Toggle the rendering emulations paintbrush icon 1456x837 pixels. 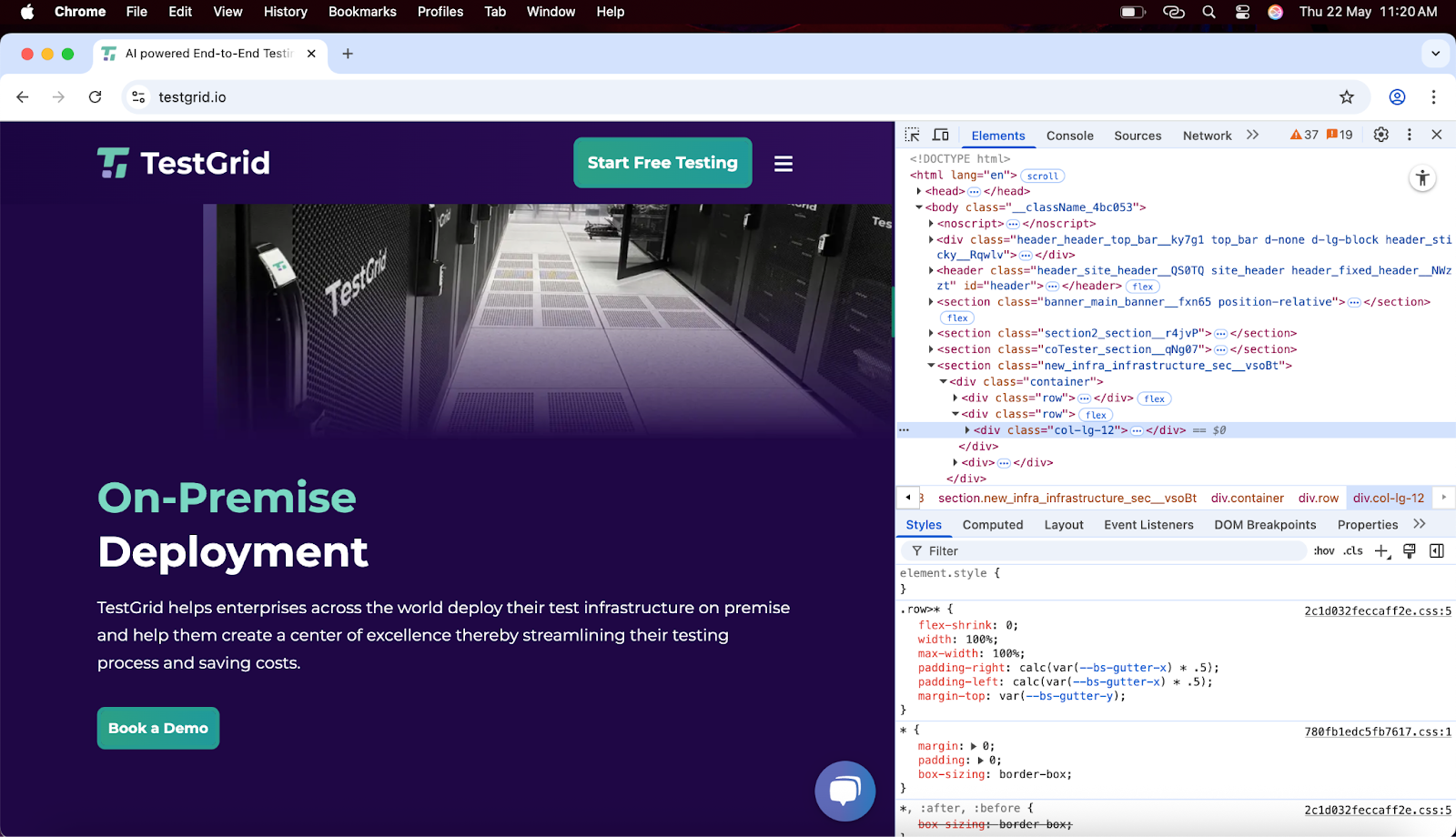(x=1410, y=551)
